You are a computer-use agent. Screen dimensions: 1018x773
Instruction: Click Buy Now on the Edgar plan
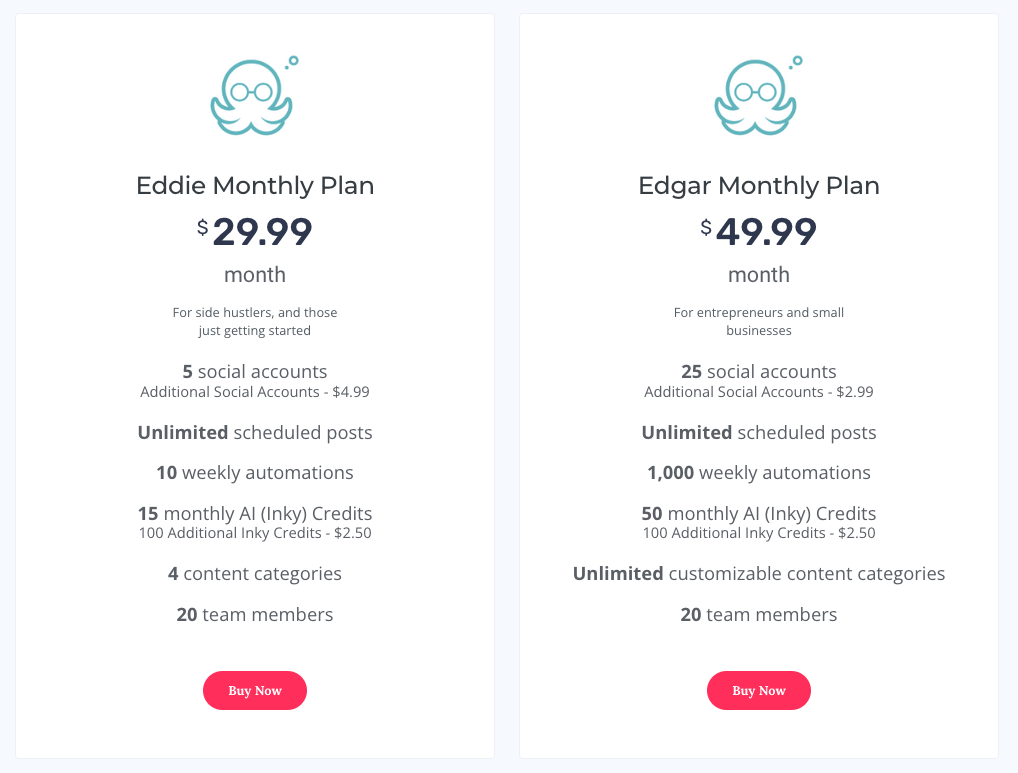pyautogui.click(x=758, y=690)
